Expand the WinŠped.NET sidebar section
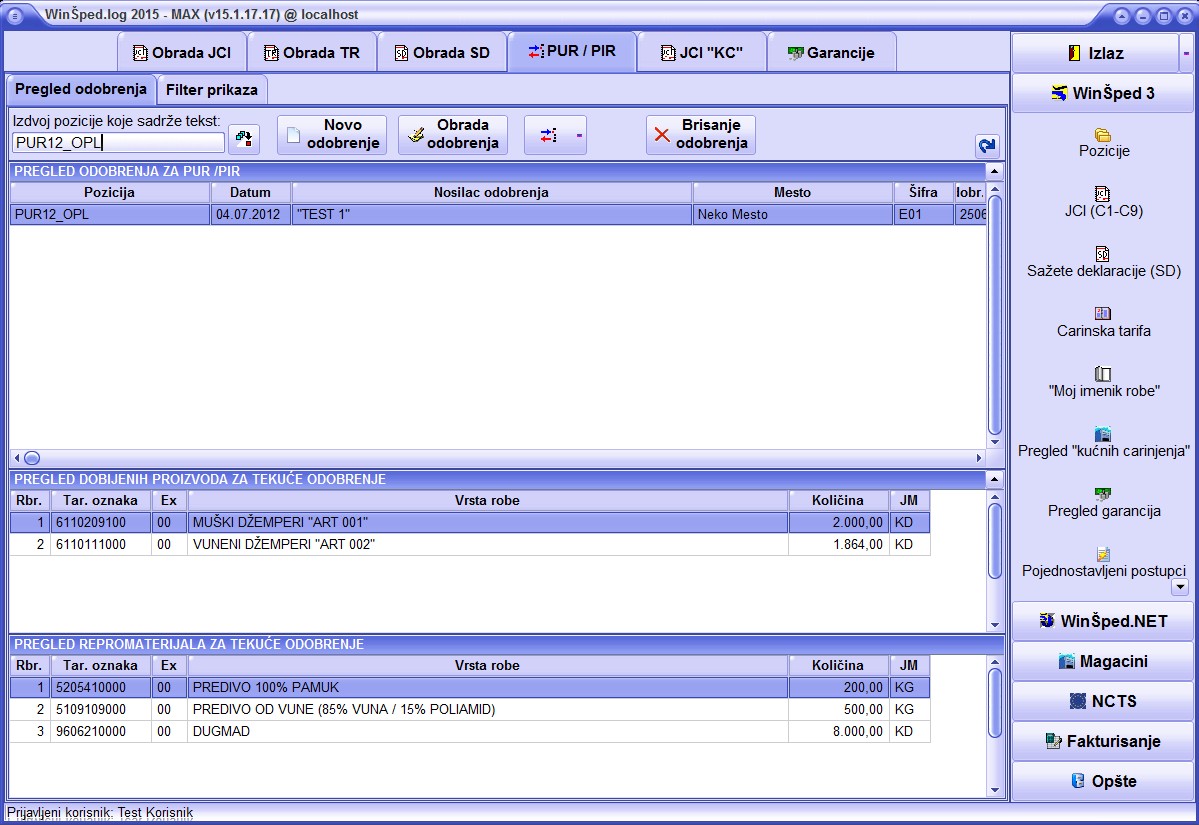The image size is (1199, 825). click(x=1103, y=621)
